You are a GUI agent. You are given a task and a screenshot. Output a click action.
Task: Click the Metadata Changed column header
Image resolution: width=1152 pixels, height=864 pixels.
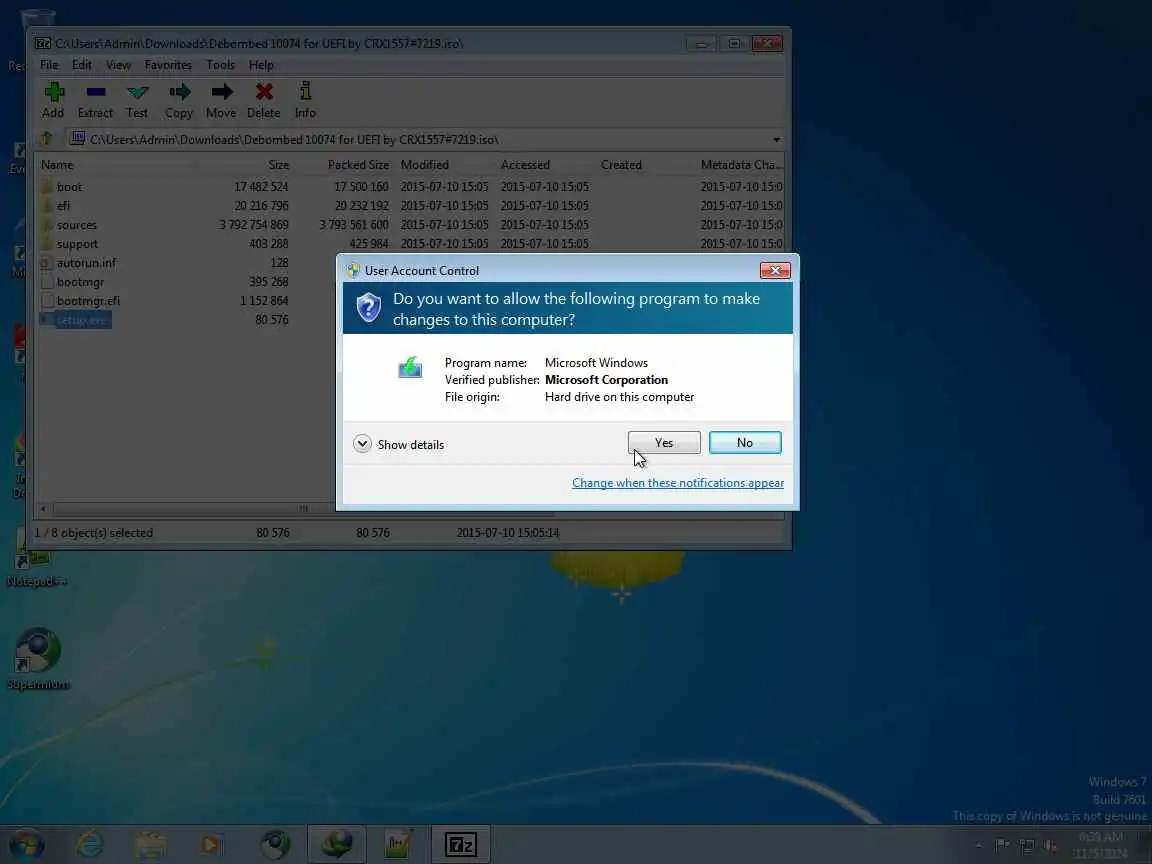coord(740,165)
